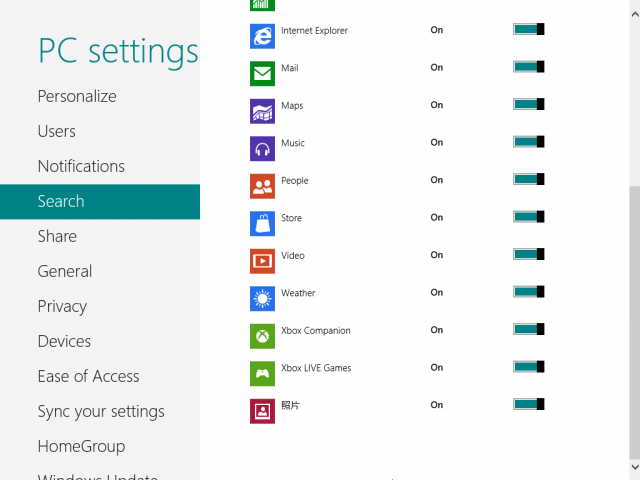Click the Xbox Companion icon

(262, 336)
